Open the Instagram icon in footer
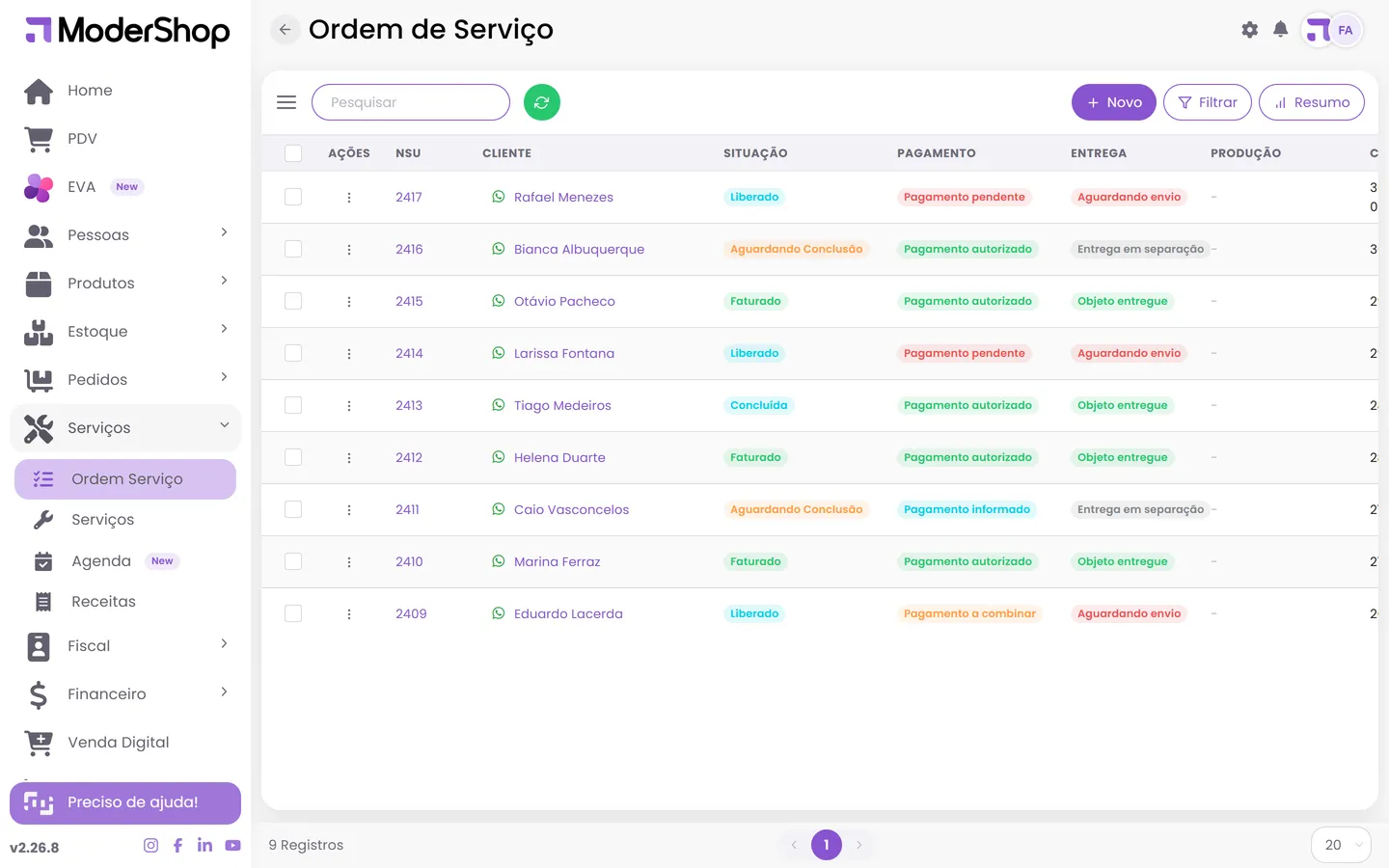1389x868 pixels. (150, 845)
